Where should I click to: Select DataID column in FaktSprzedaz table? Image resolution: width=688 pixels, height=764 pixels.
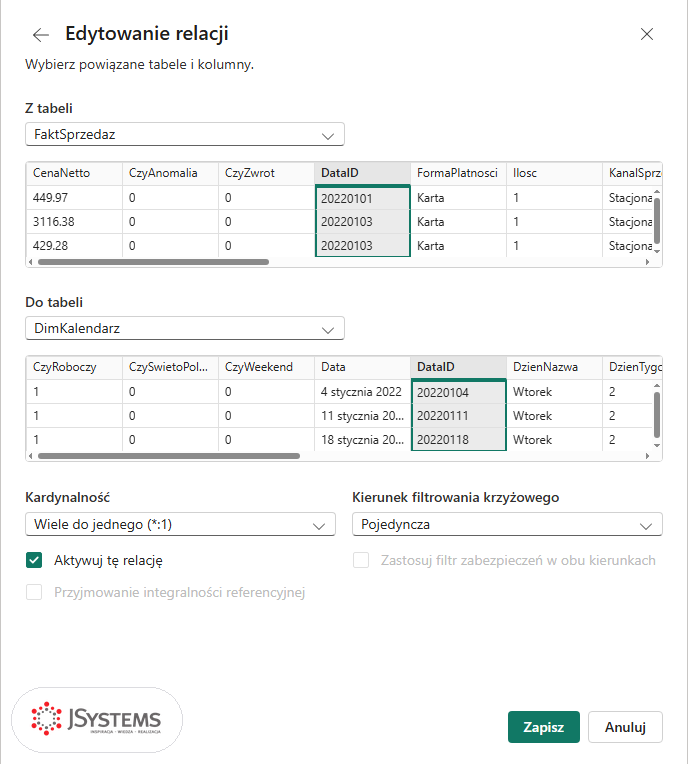pos(362,173)
